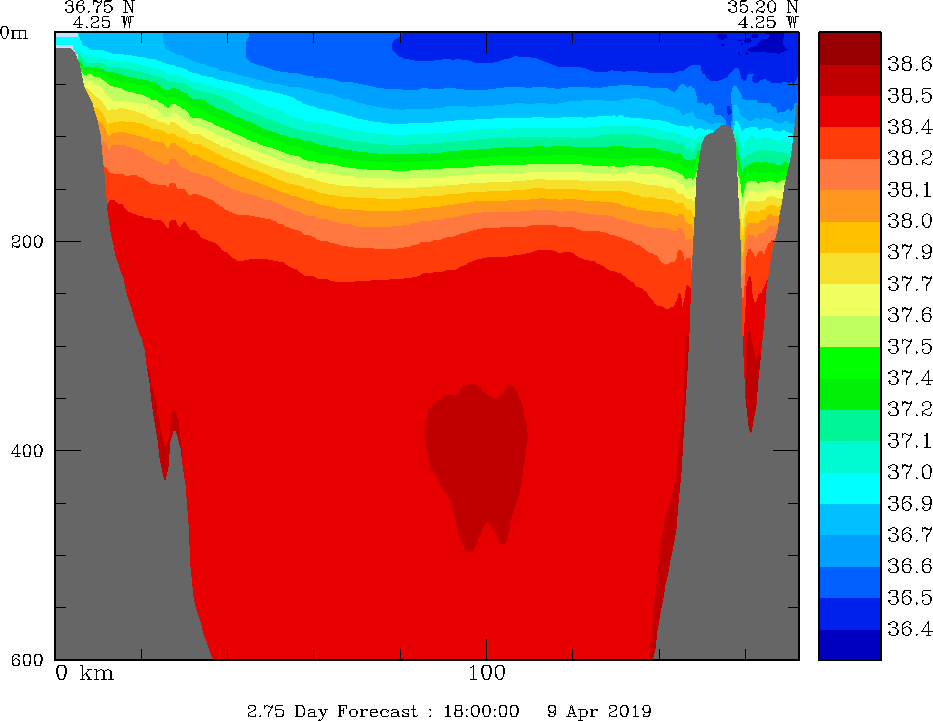Click the darkest blue swatch below 36.4
Screen dimensions: 933x721
(x=850, y=645)
